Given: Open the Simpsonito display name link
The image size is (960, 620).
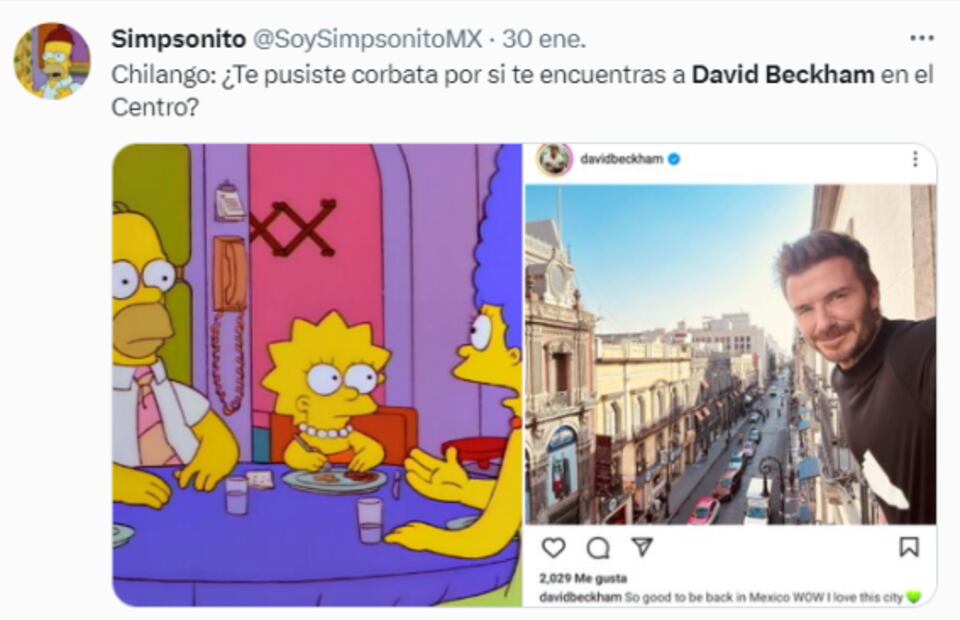Looking at the screenshot, I should coord(178,39).
